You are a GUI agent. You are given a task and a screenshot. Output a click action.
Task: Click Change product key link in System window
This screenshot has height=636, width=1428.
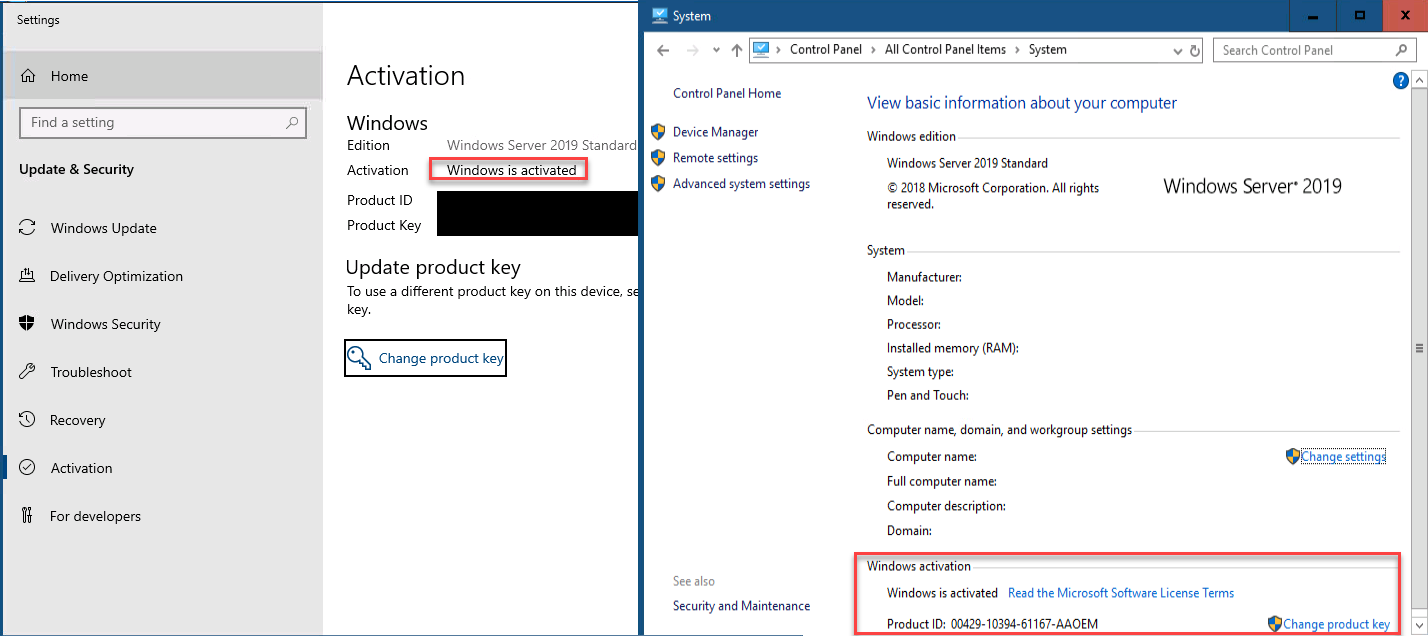tap(1336, 624)
